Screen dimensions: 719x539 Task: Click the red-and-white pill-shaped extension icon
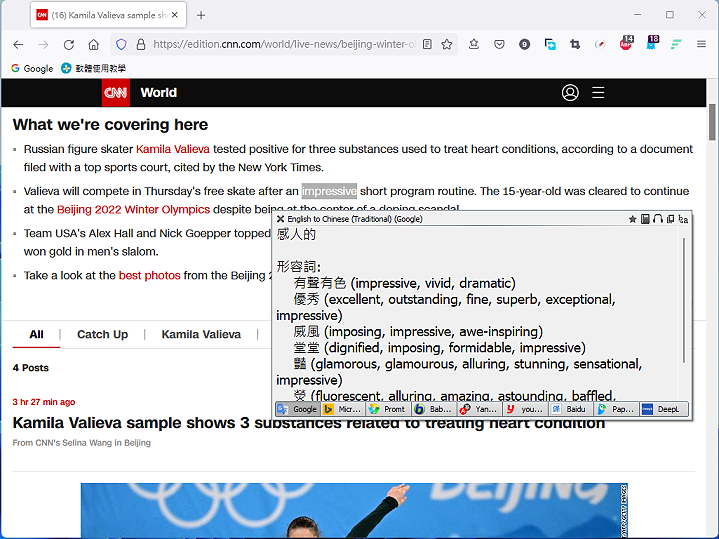point(600,44)
